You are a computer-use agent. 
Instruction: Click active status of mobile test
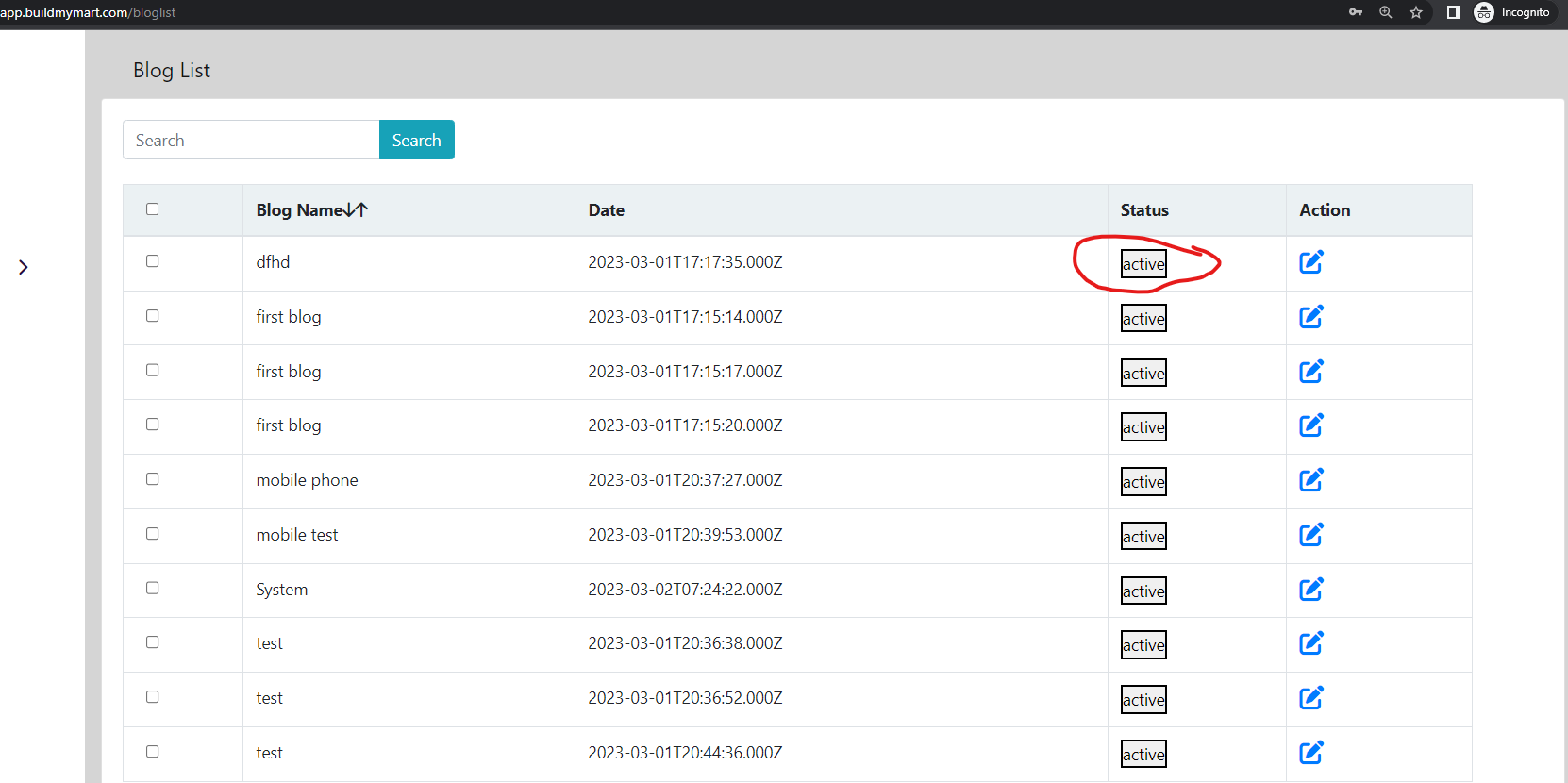(x=1143, y=537)
